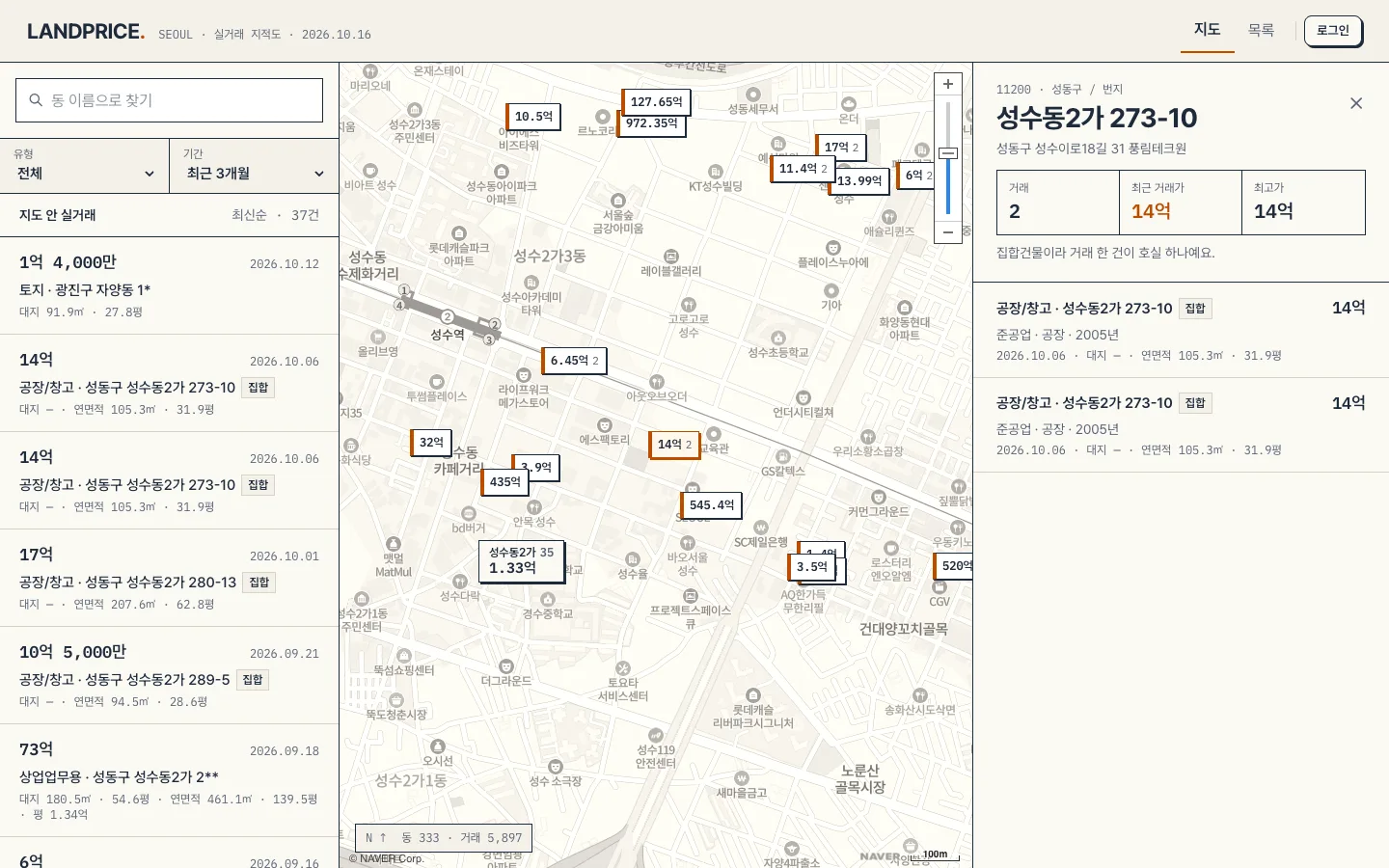Click the 우리소황소곱창 restaurant icon
Image resolution: width=1389 pixels, height=868 pixels.
(868, 437)
